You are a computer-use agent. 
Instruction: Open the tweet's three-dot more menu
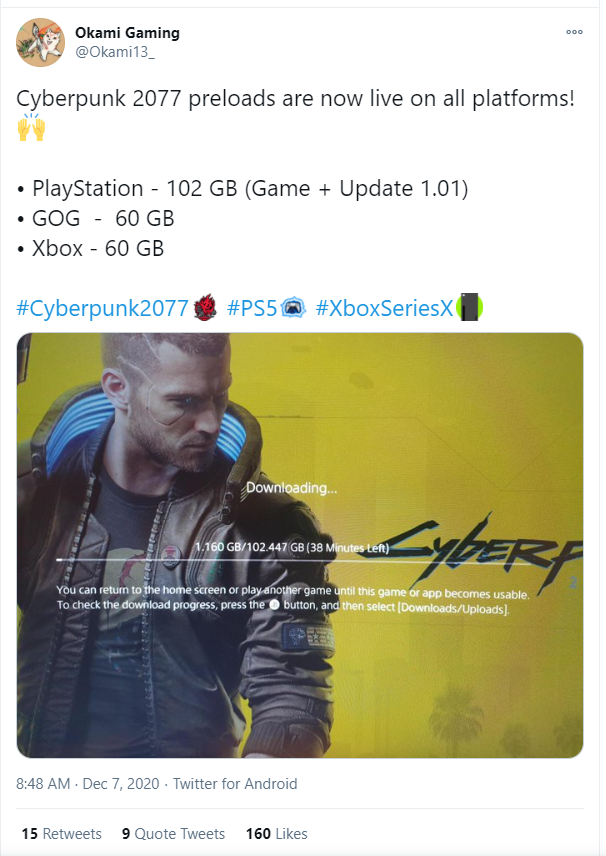pyautogui.click(x=574, y=32)
